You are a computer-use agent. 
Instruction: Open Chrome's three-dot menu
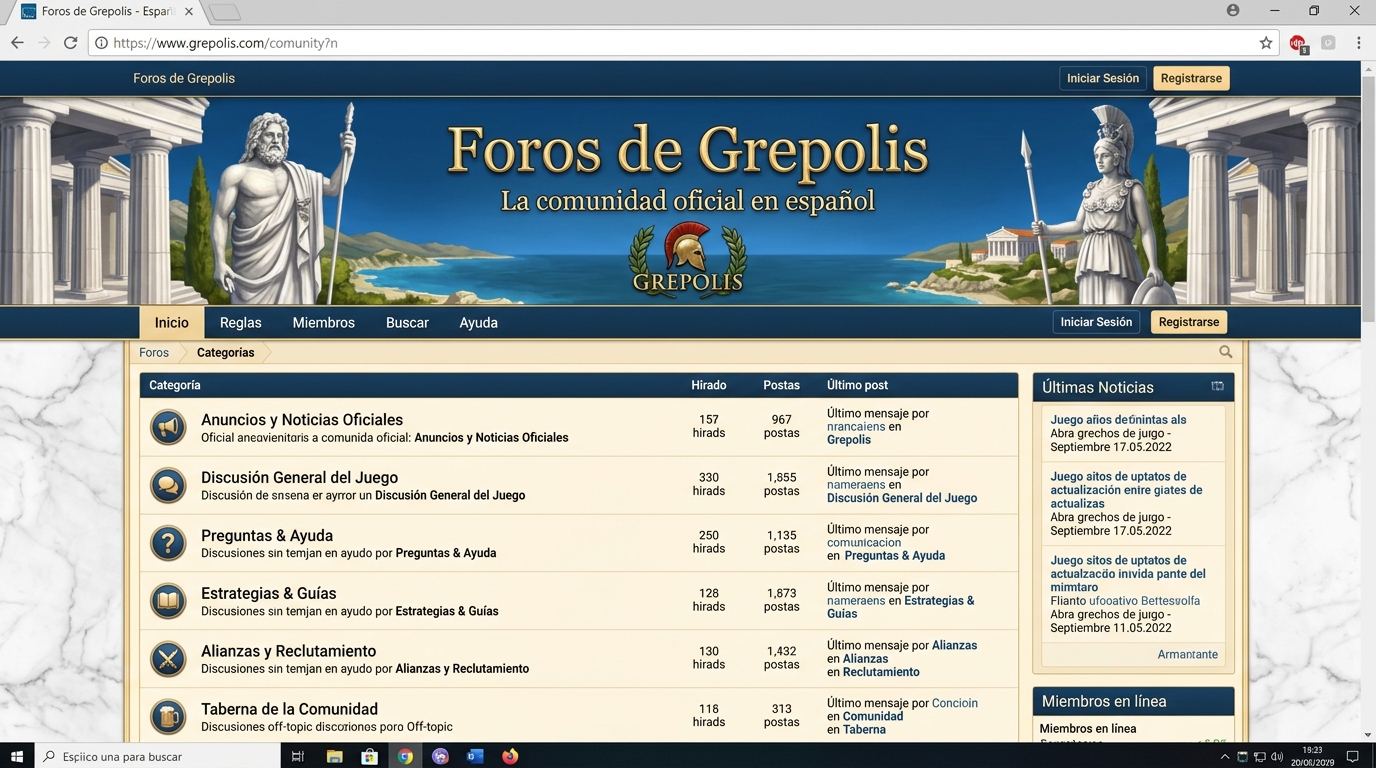pyautogui.click(x=1358, y=43)
